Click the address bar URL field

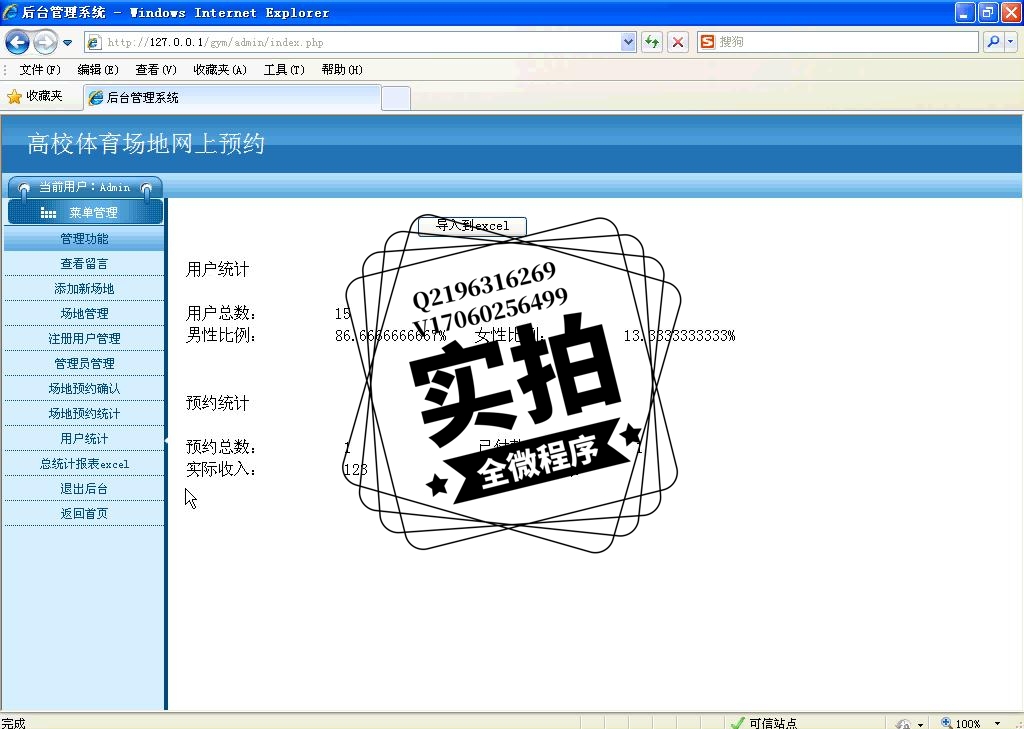click(x=361, y=42)
